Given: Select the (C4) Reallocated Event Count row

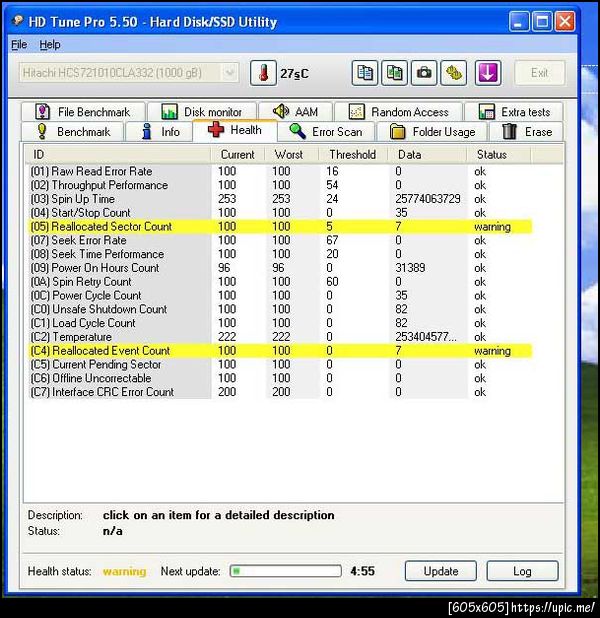Looking at the screenshot, I should click(x=280, y=351).
